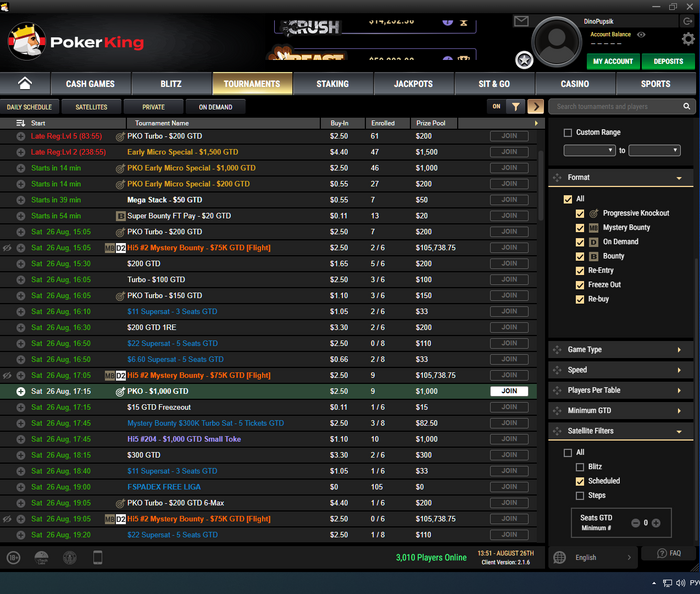Show the Daily Schedule list

(x=29, y=107)
